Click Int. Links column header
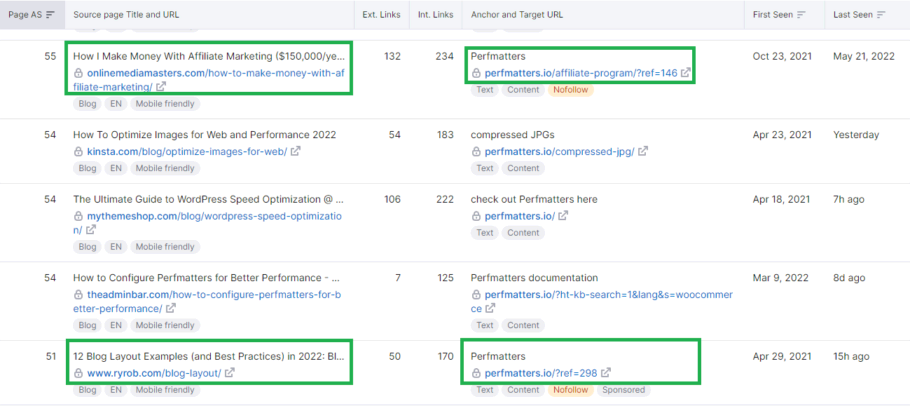The height and width of the screenshot is (406, 910). (x=436, y=14)
